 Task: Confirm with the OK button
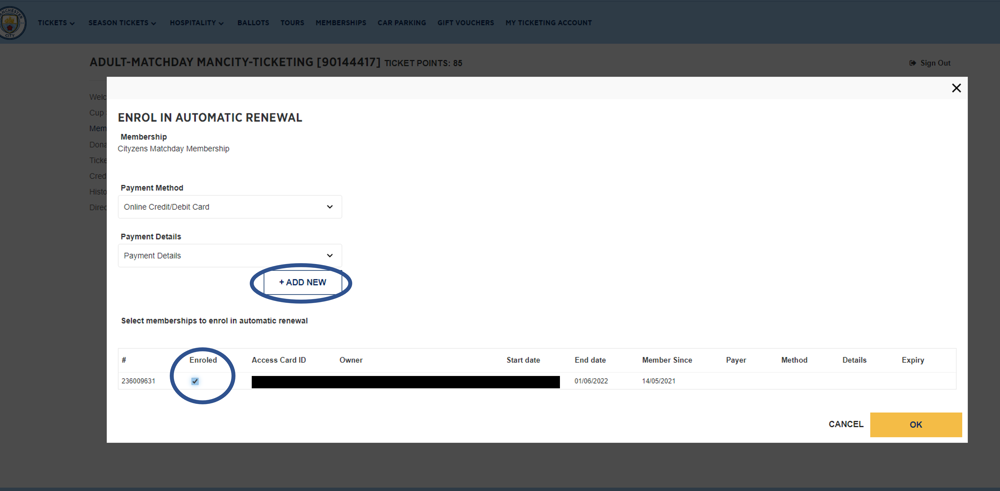(x=916, y=425)
